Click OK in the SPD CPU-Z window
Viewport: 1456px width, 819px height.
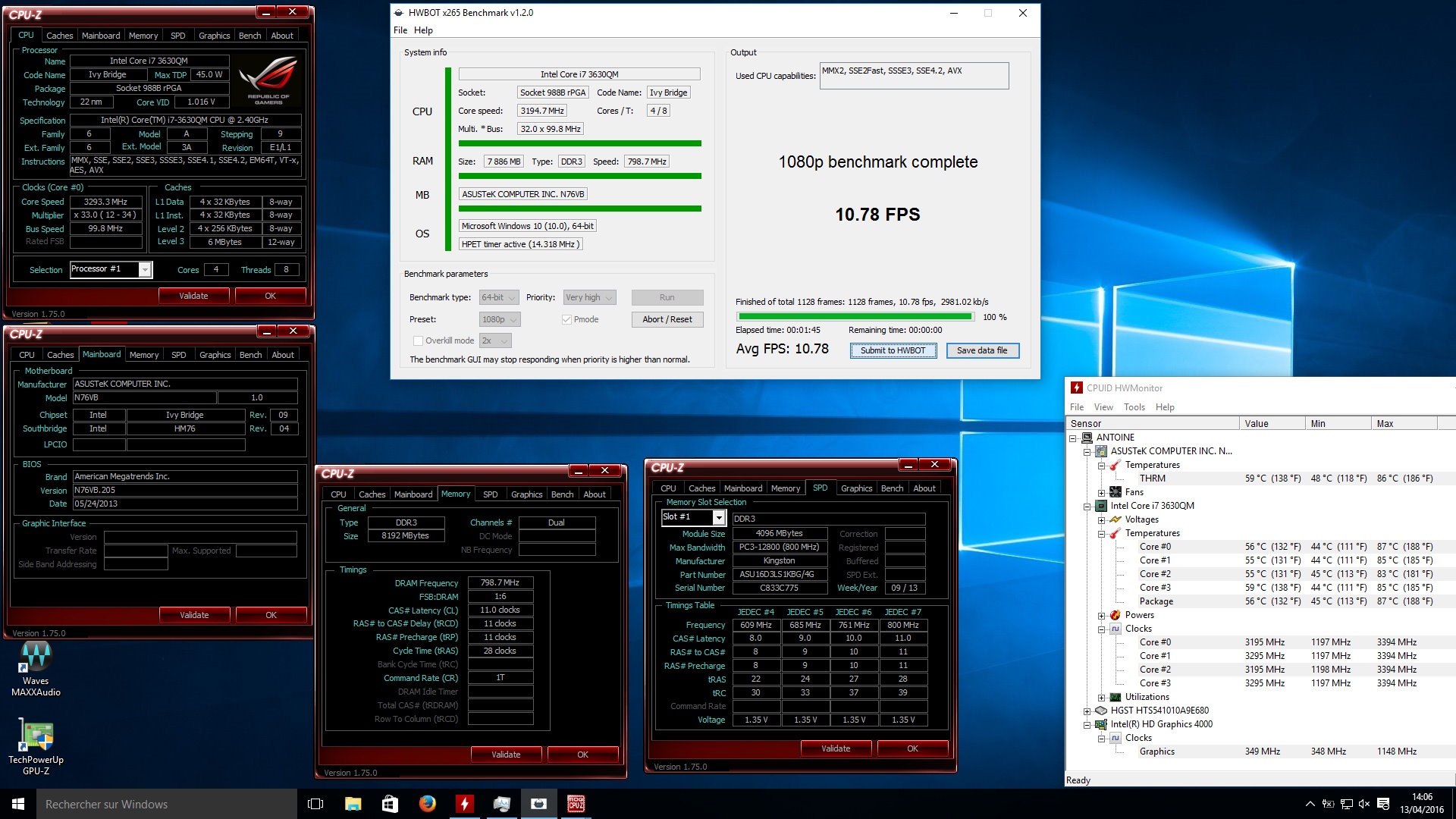pyautogui.click(x=912, y=748)
